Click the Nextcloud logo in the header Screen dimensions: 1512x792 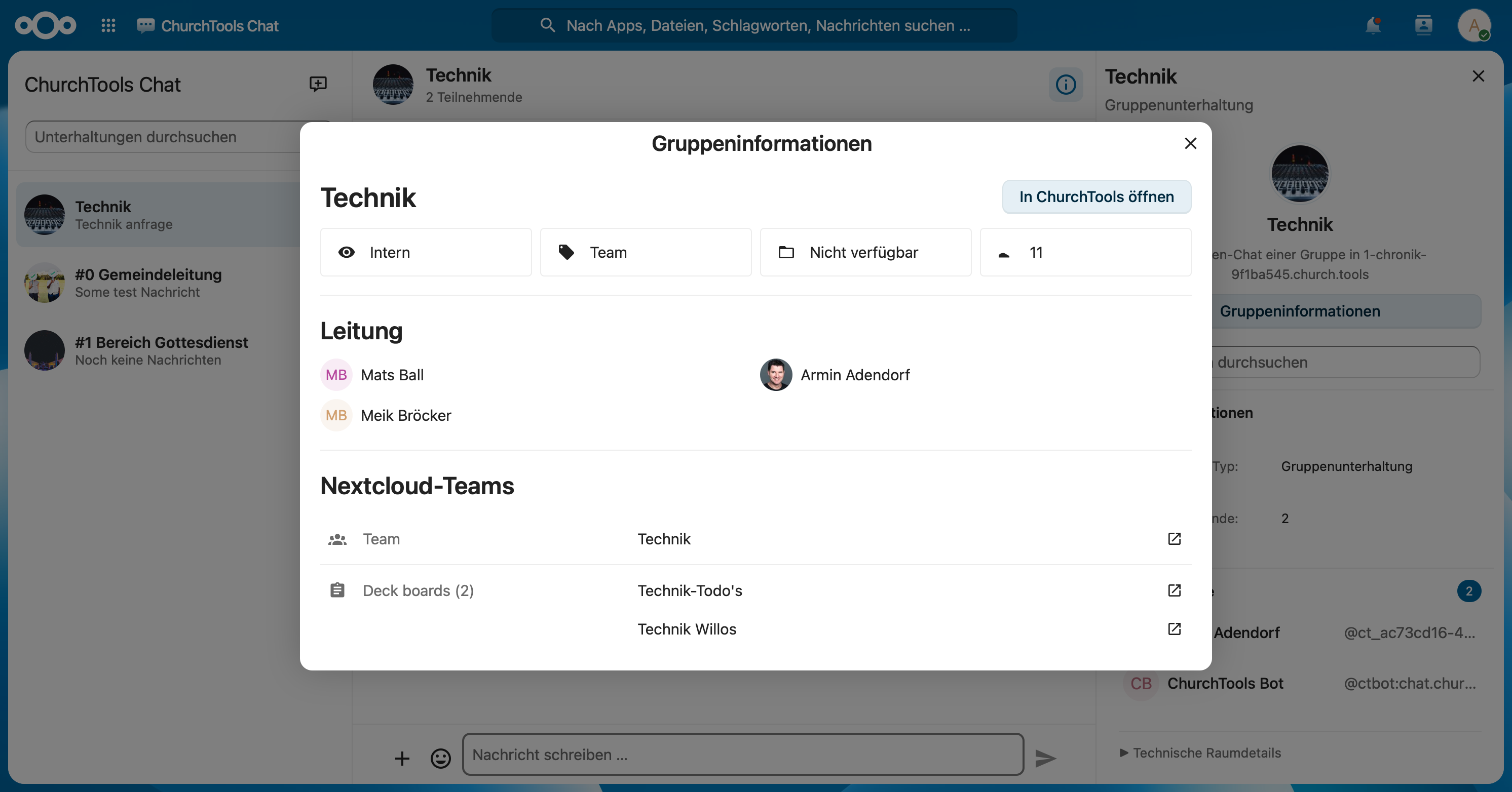(45, 26)
